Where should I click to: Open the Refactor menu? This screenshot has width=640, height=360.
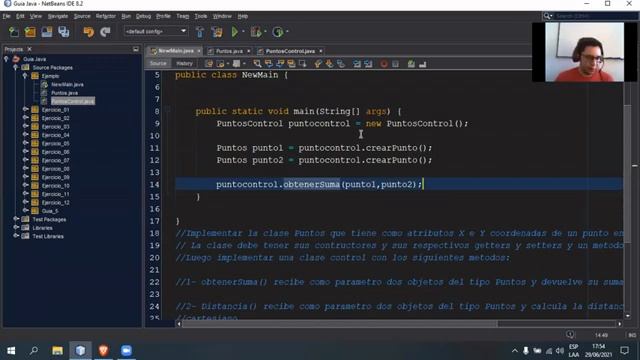coord(106,16)
